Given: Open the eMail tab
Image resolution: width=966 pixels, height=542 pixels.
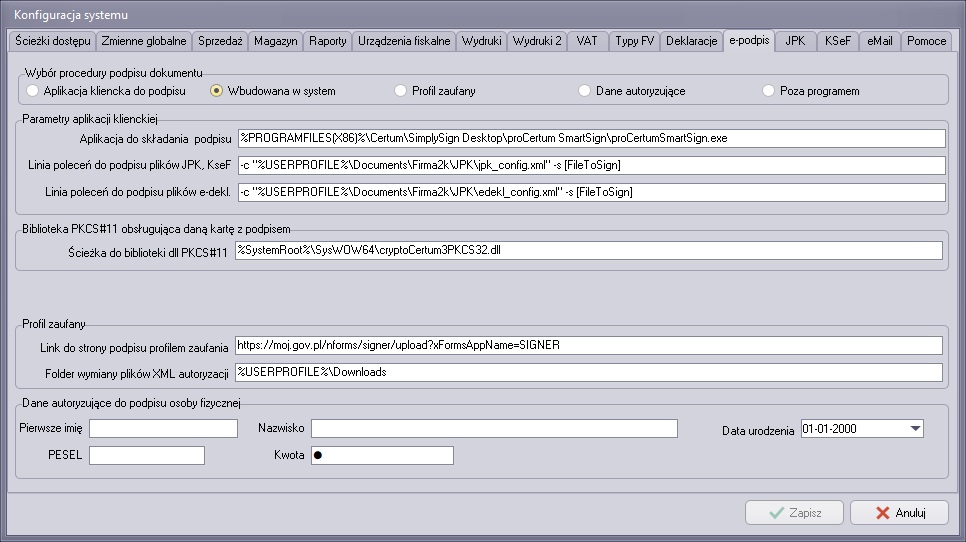Looking at the screenshot, I should point(879,41).
